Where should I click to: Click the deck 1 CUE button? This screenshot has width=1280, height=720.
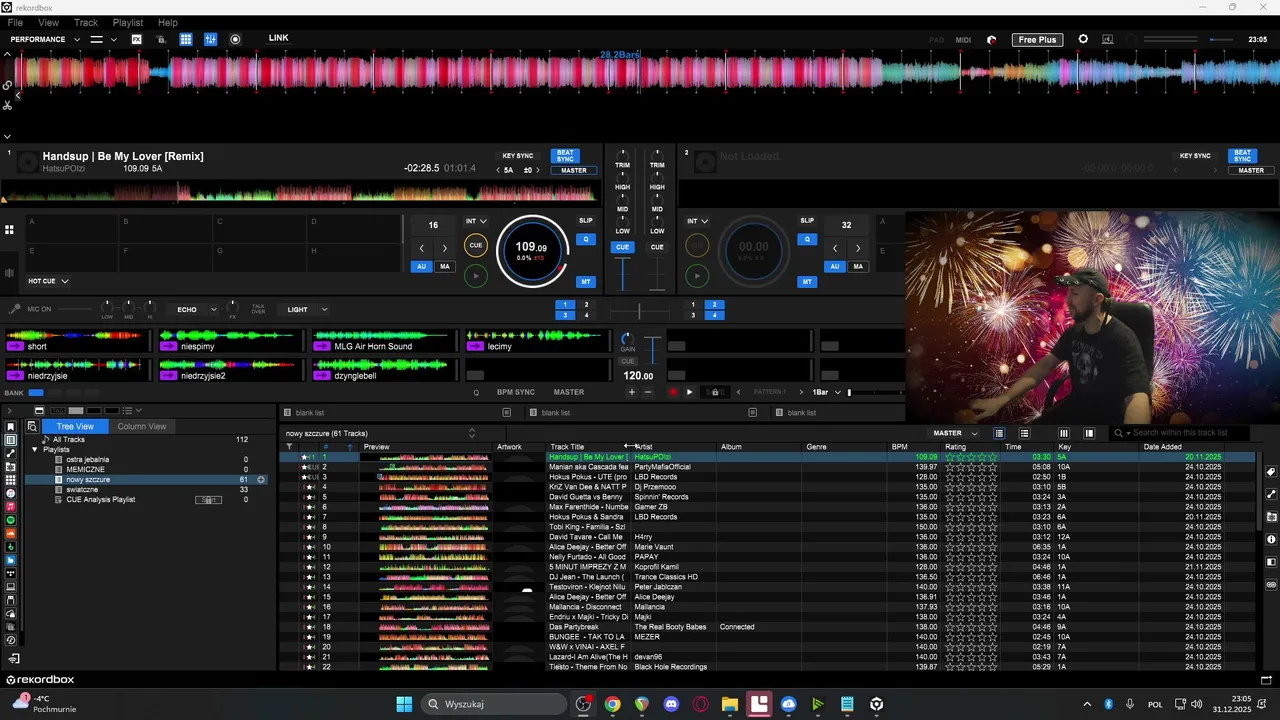[x=476, y=245]
